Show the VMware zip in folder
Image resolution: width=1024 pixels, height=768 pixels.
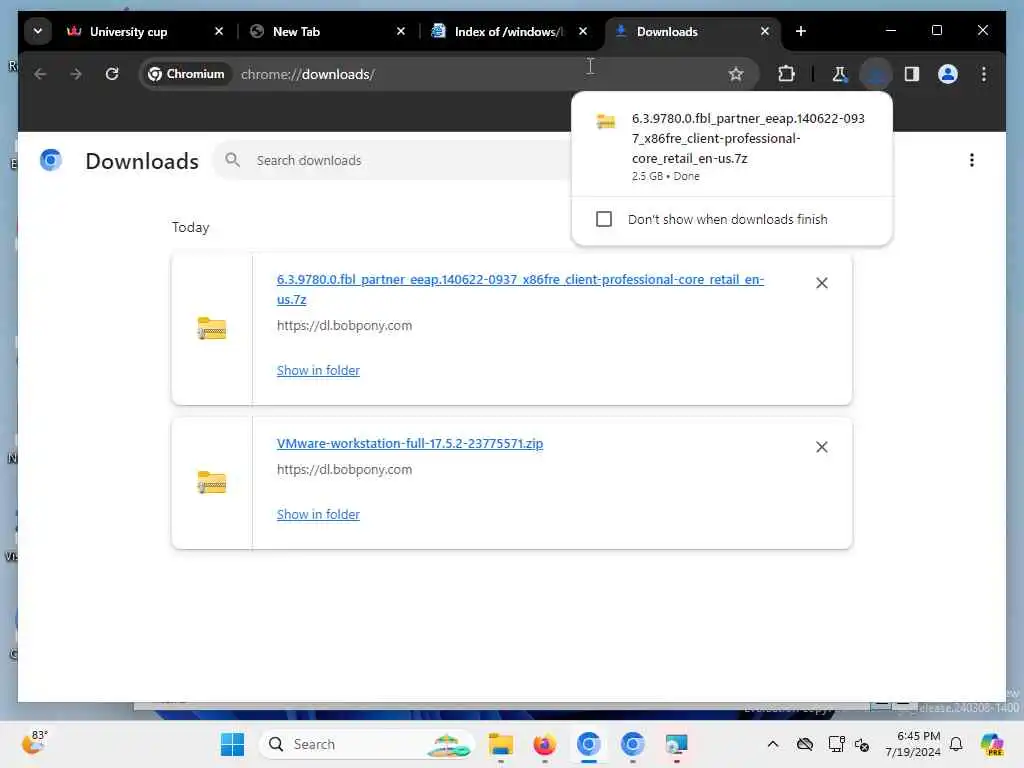318,515
